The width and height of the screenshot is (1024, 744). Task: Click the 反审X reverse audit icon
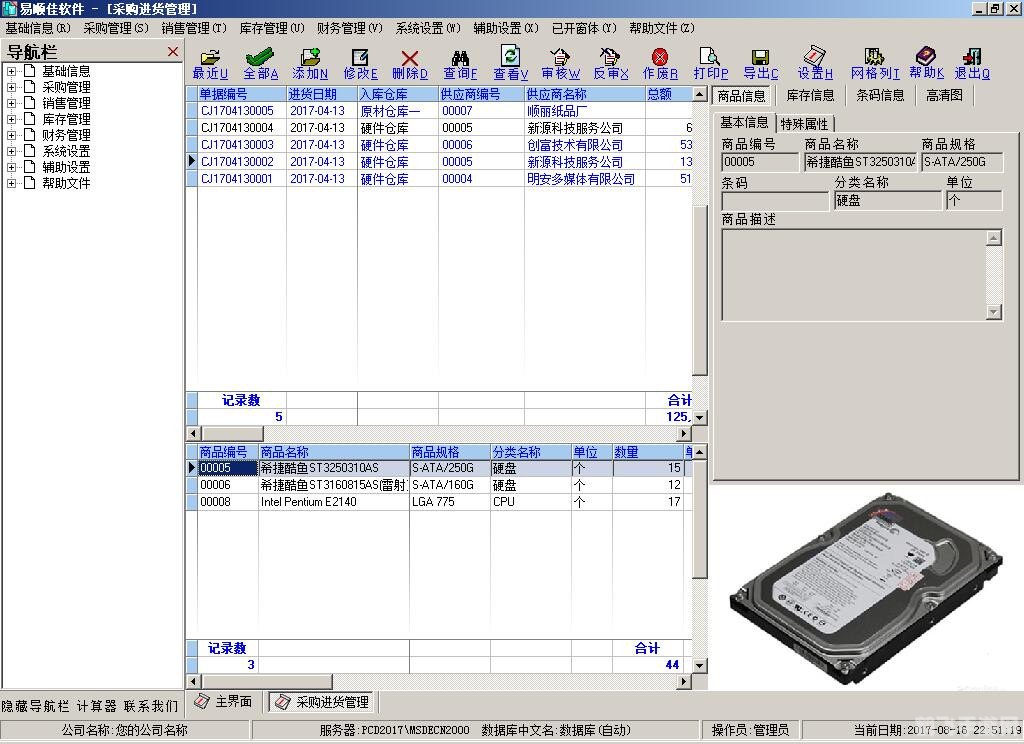609,62
